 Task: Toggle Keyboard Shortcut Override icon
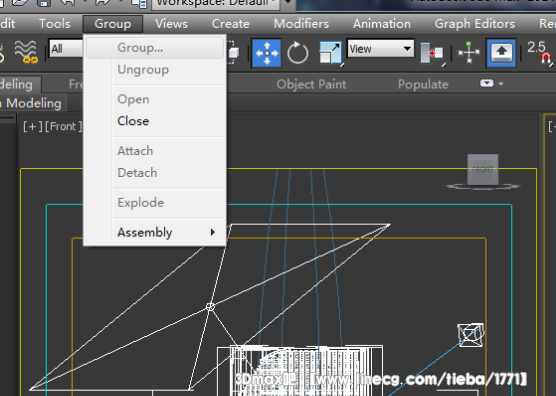(x=501, y=53)
